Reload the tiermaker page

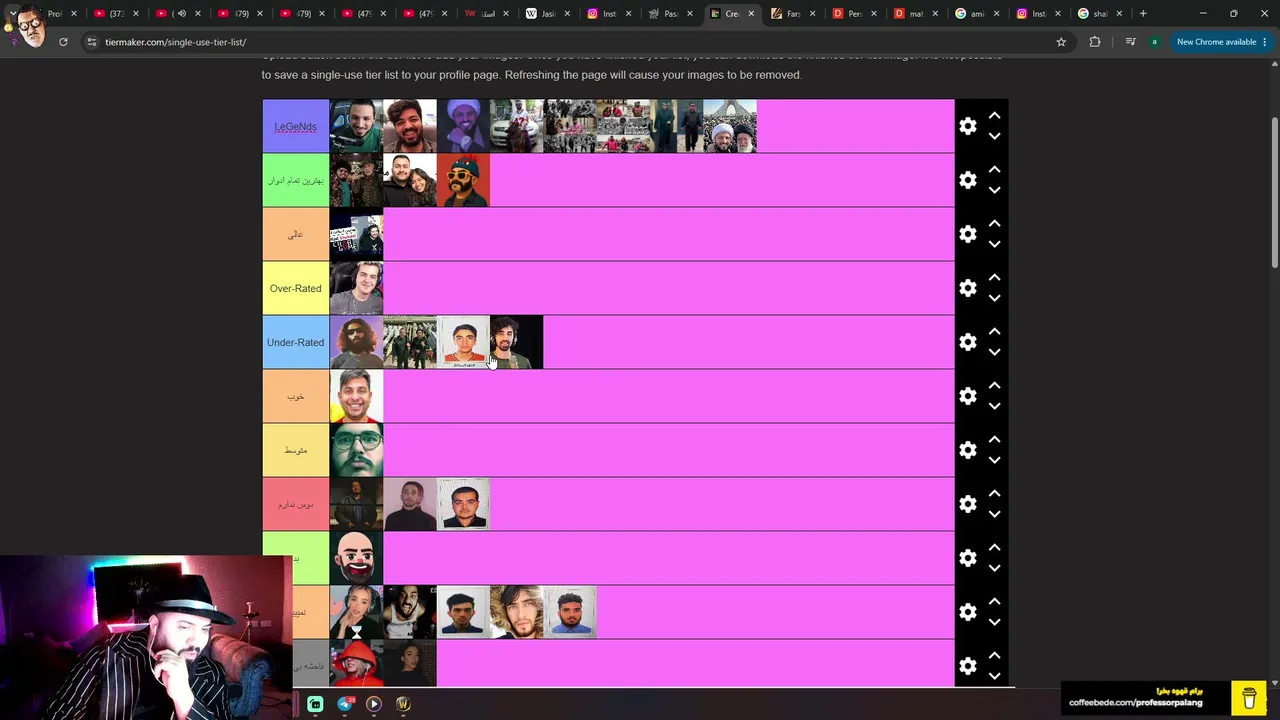coord(63,42)
